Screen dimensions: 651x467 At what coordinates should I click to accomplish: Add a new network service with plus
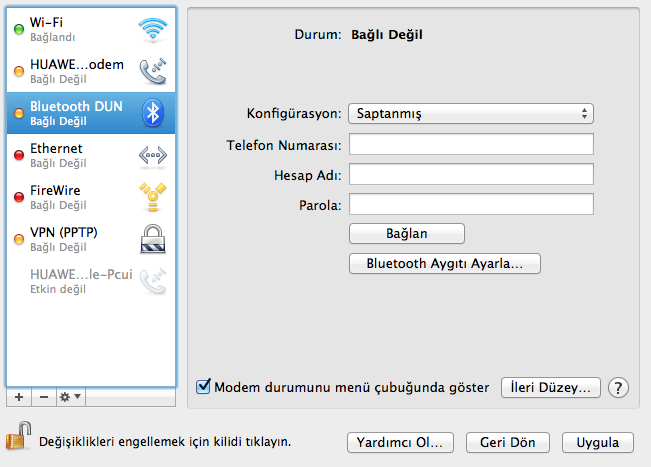(20, 397)
